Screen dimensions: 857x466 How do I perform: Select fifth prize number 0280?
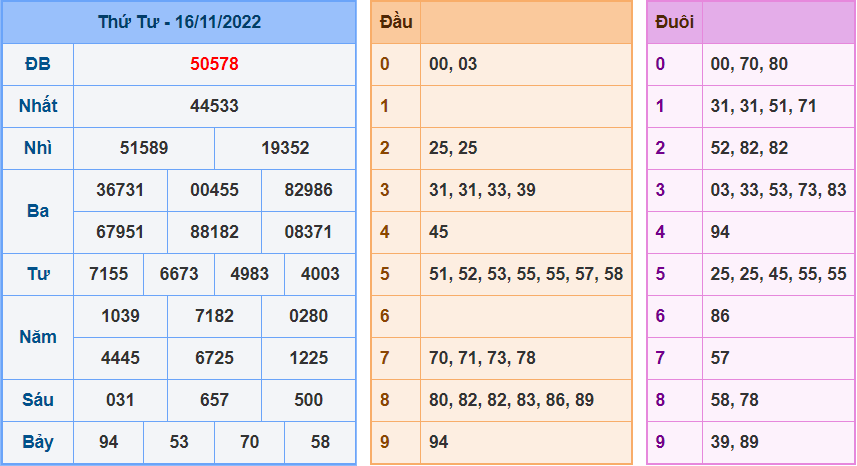pos(308,316)
